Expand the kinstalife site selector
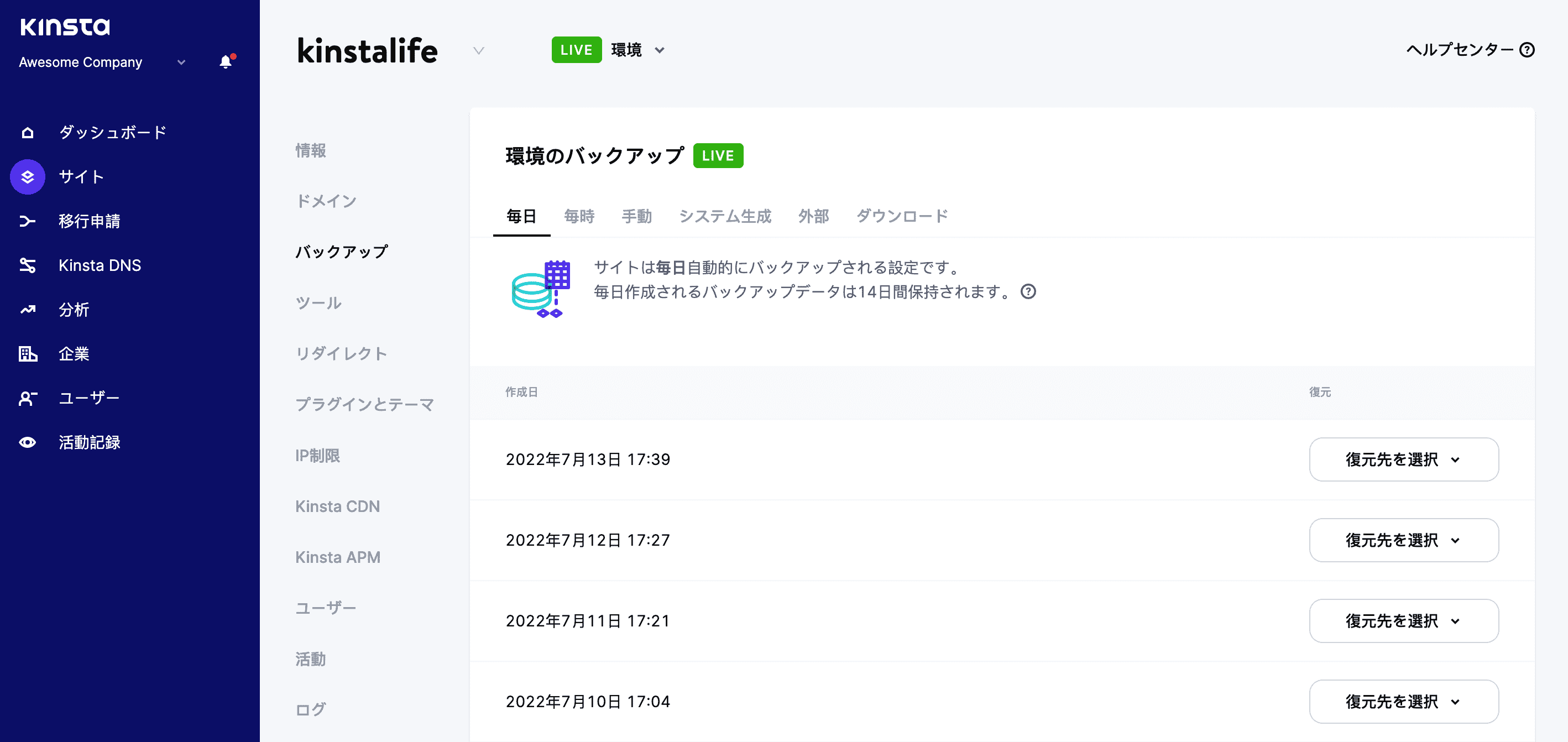Viewport: 1568px width, 742px height. (478, 51)
